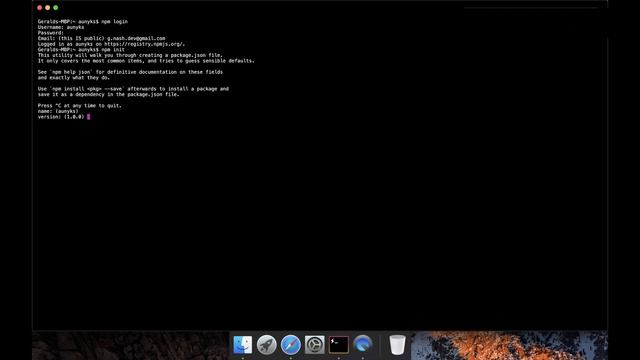Click 'It only covers the most common' line

pyautogui.click(x=146, y=61)
